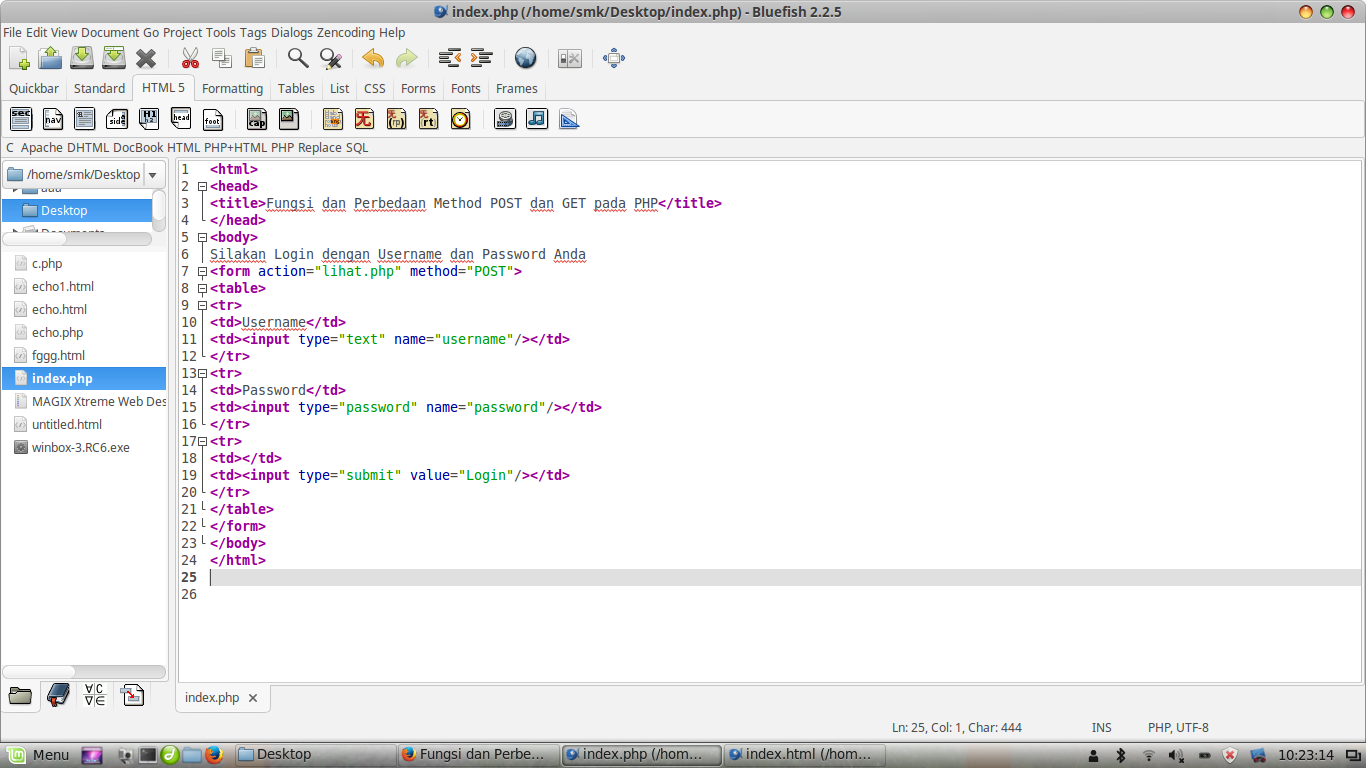Collapse the form block on line 7
Screen dimensions: 1366x768
202,271
